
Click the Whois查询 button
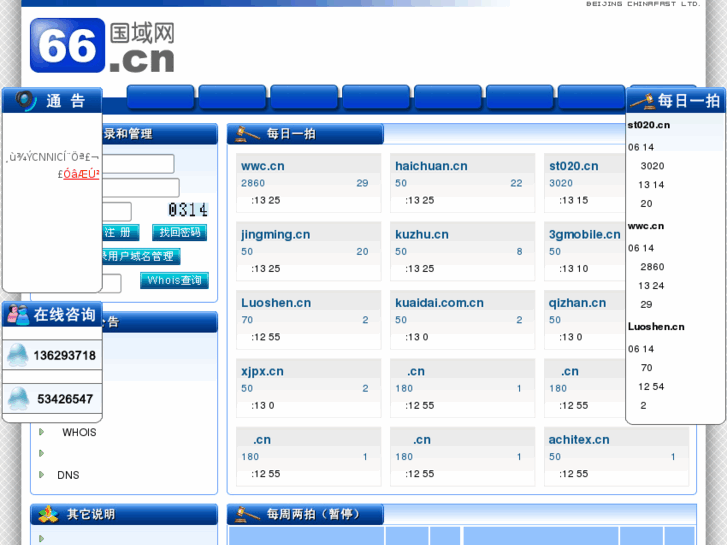[x=174, y=280]
